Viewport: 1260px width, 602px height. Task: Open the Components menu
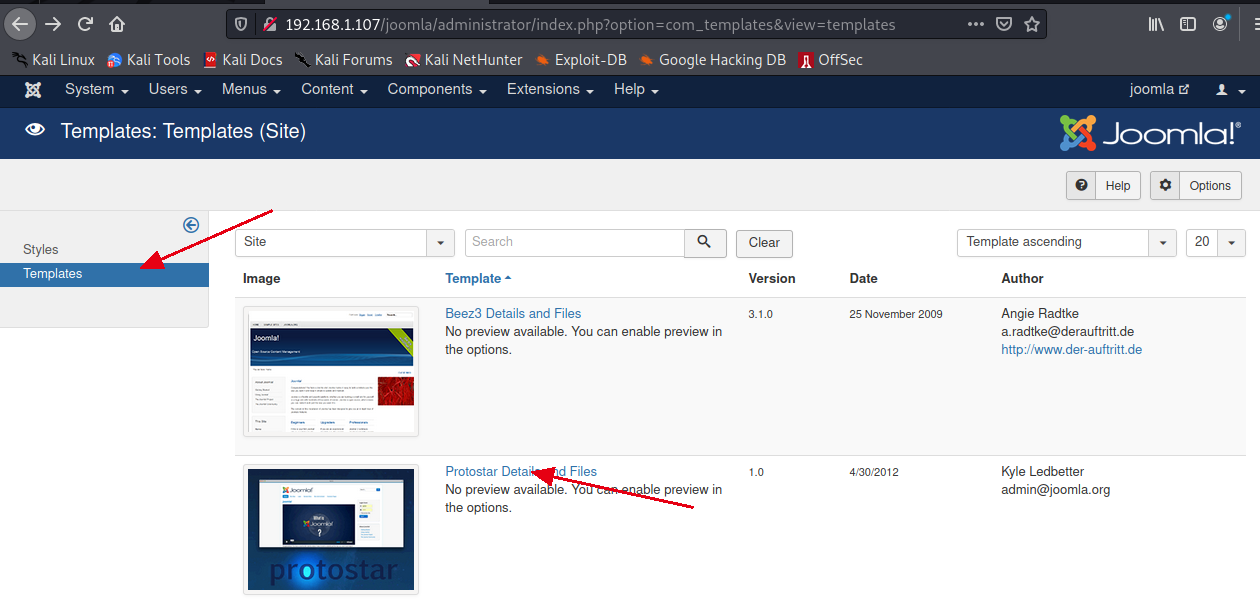pyautogui.click(x=437, y=89)
